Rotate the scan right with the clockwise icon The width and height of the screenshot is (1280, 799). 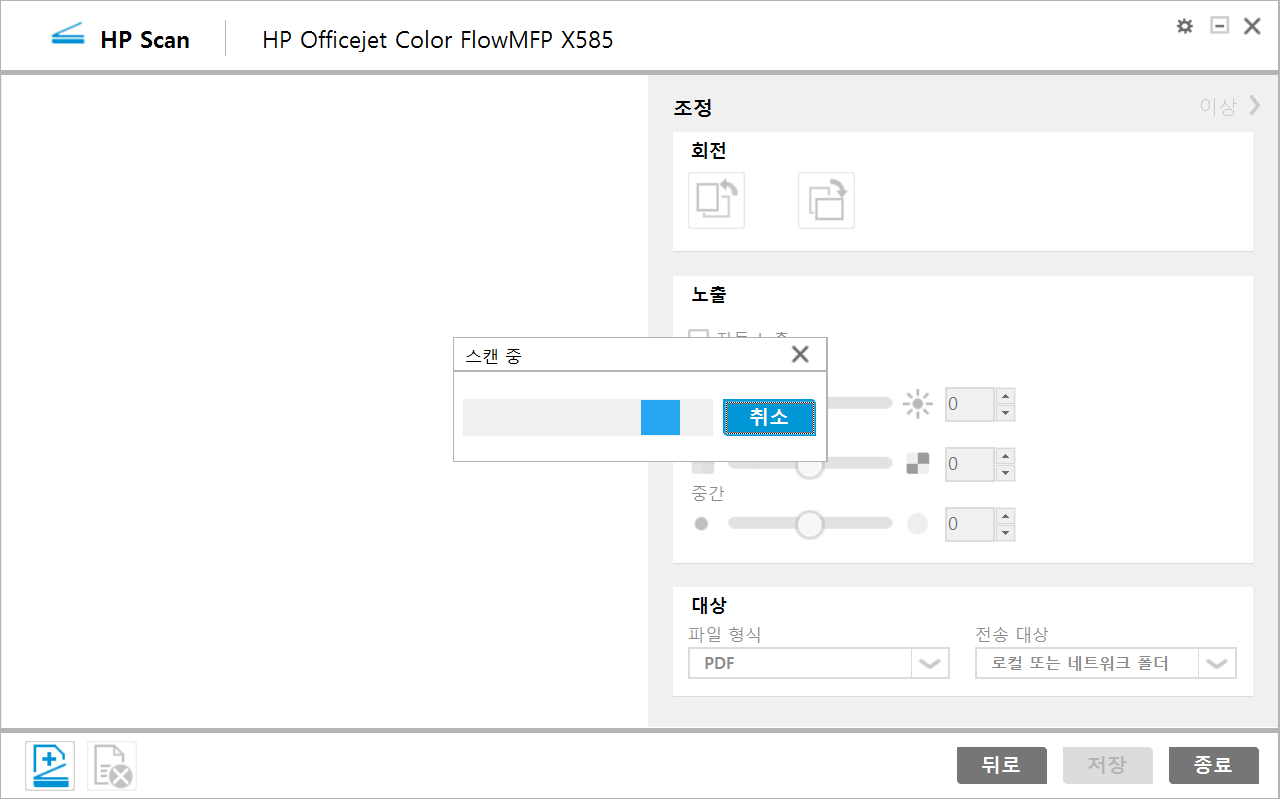[826, 200]
